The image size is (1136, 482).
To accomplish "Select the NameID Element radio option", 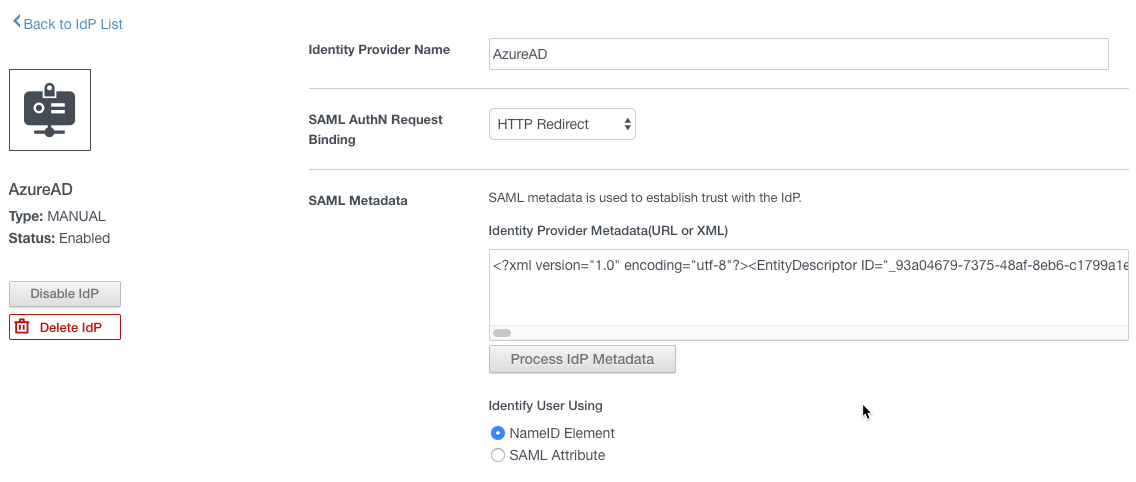I will (x=498, y=433).
